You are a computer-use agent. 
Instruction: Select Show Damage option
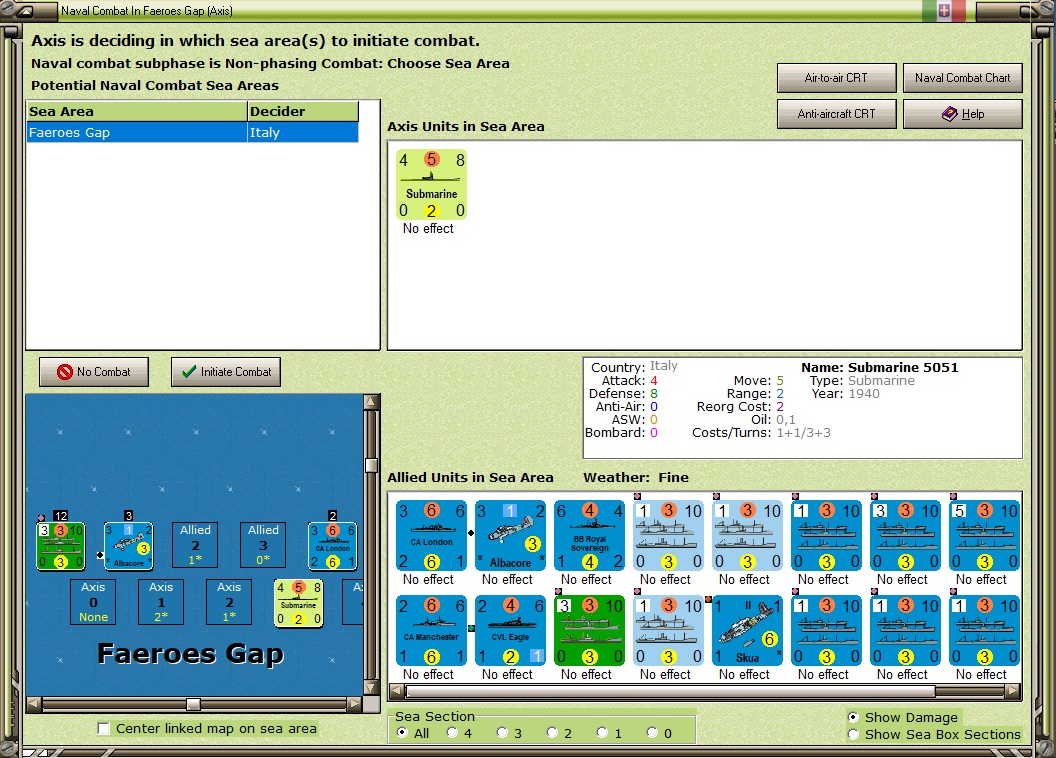tap(853, 717)
